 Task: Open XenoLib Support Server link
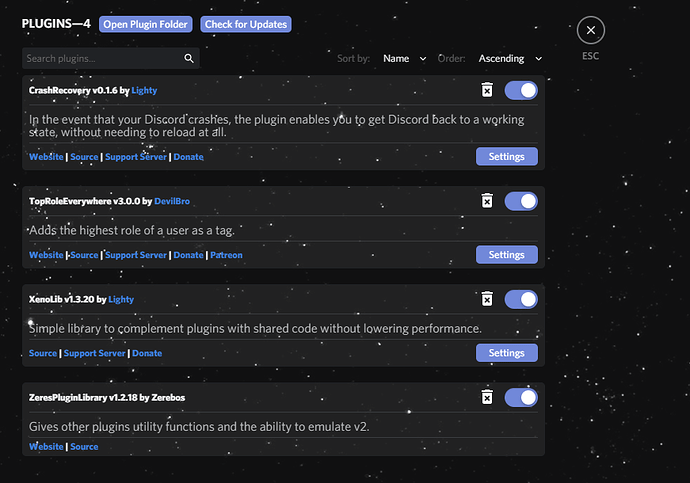click(95, 353)
